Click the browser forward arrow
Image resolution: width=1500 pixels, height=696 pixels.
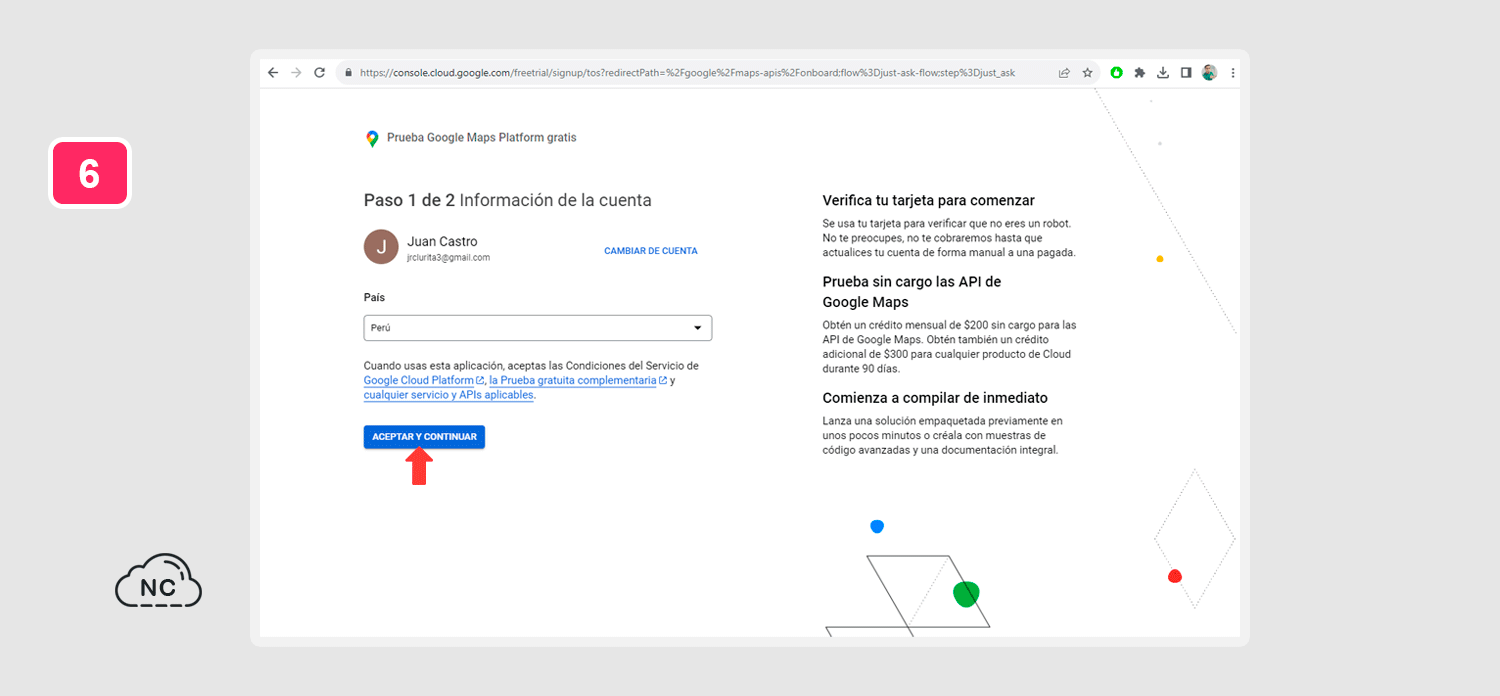tap(296, 73)
